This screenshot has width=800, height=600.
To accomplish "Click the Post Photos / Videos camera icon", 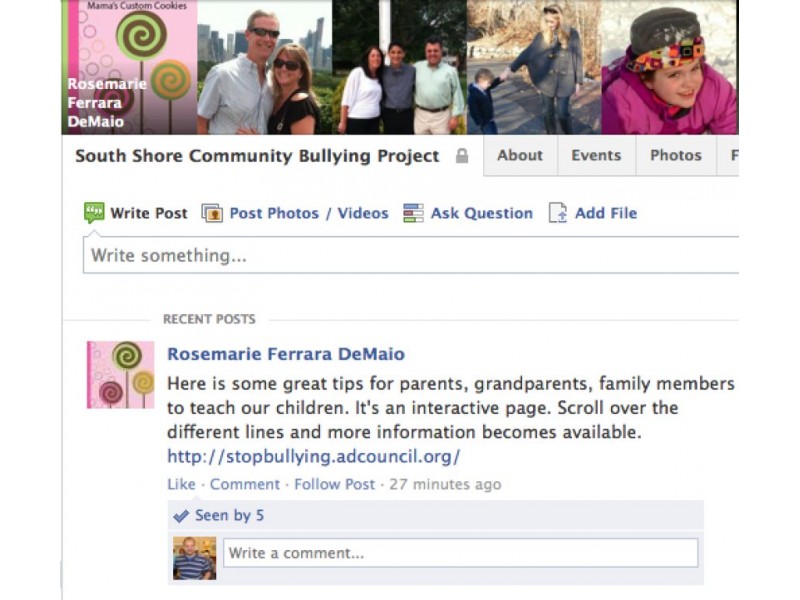I will [212, 213].
